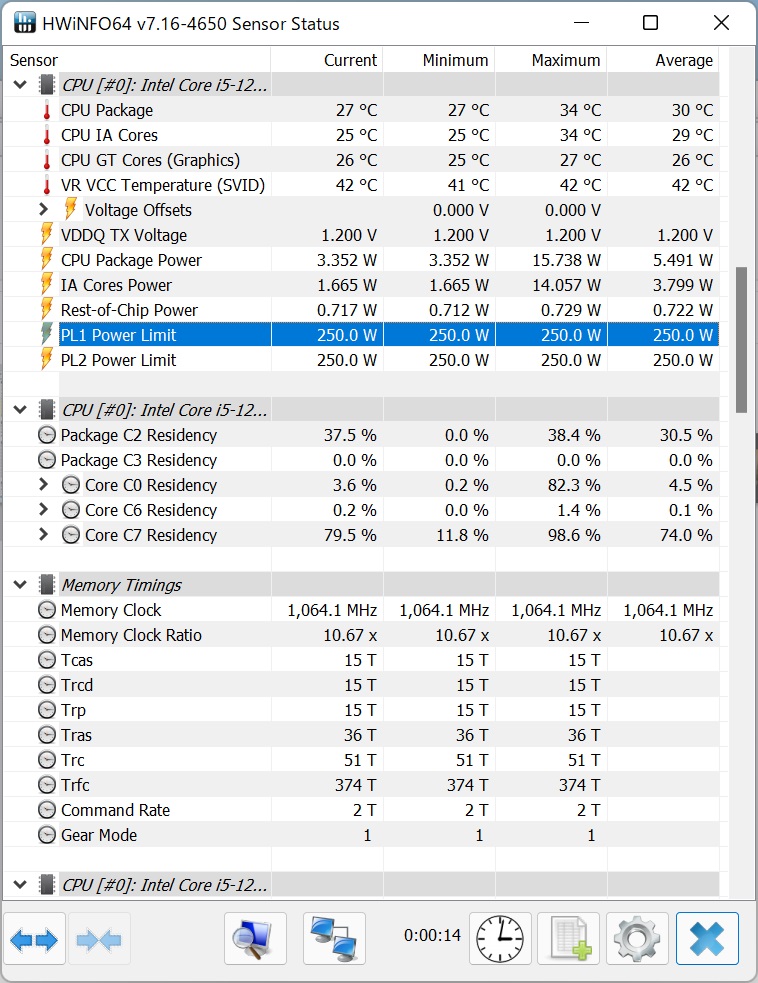Start logging with the sheet-plus icon
Viewport: 758px width, 983px height.
pyautogui.click(x=568, y=939)
